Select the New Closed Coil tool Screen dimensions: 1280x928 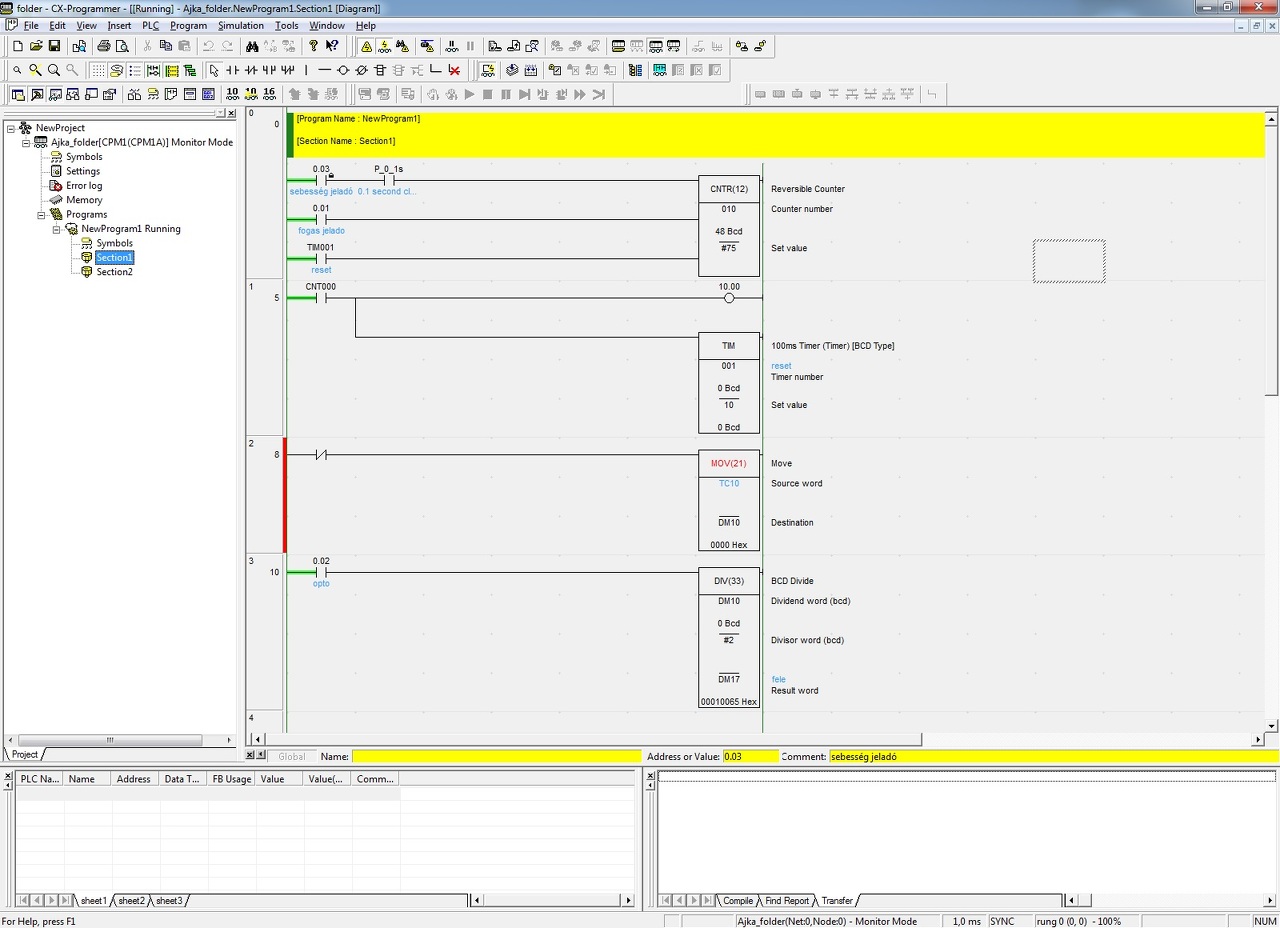[x=361, y=70]
